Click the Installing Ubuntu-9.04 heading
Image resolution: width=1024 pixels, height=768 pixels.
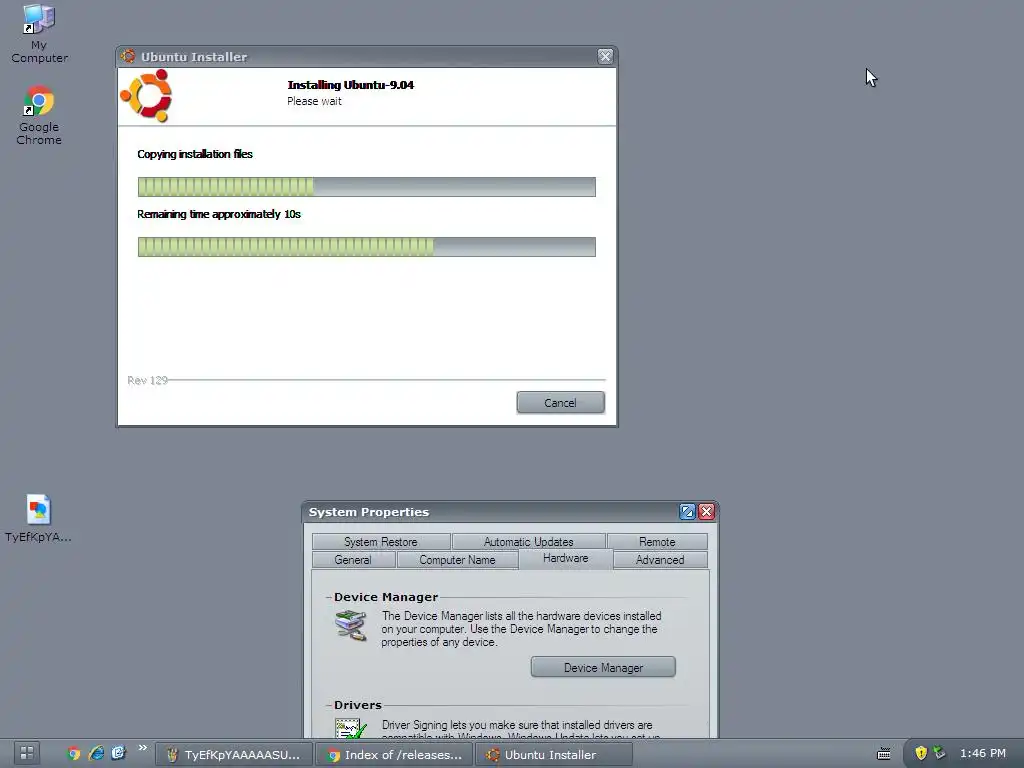351,85
